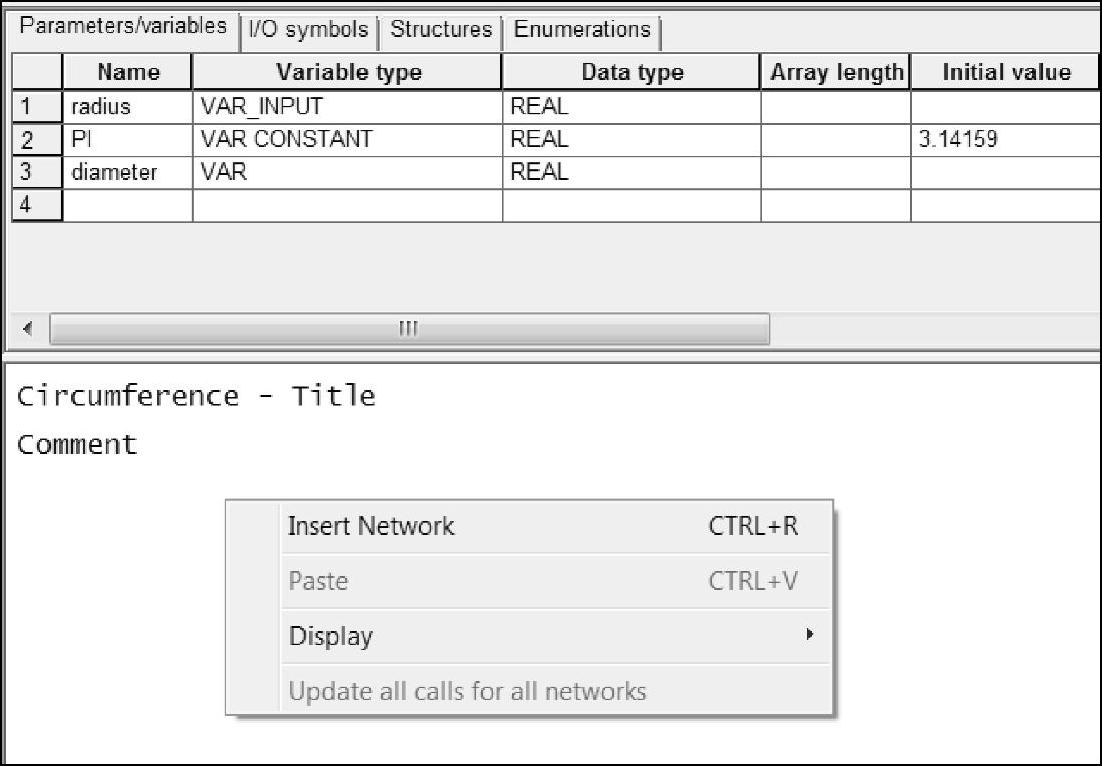This screenshot has width=1102, height=766.
Task: Click the empty row 4 header
Action: (x=36, y=205)
